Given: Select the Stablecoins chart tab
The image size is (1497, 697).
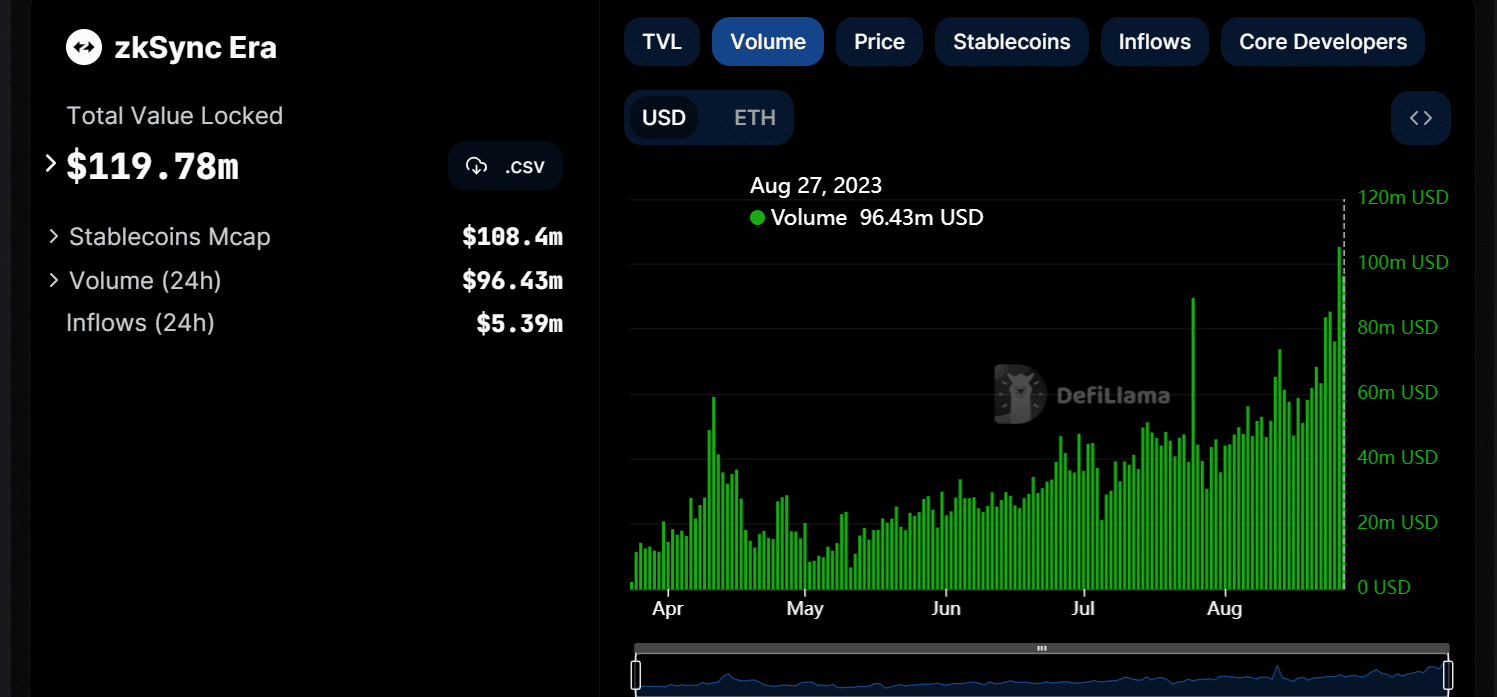Looking at the screenshot, I should [1011, 42].
